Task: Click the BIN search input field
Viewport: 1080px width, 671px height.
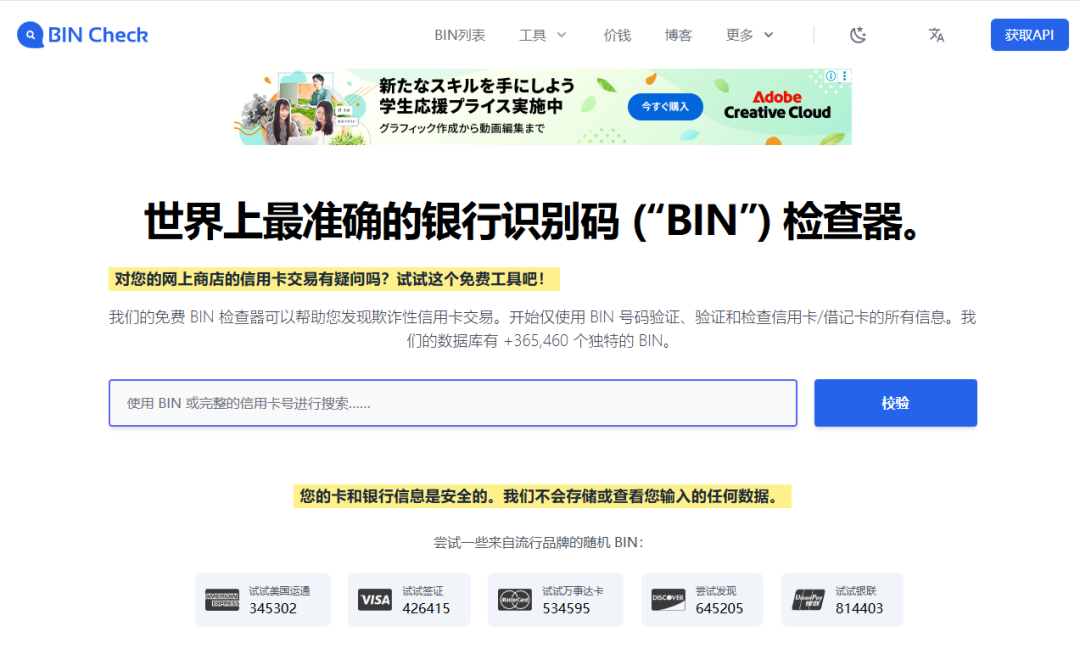Action: [x=452, y=403]
